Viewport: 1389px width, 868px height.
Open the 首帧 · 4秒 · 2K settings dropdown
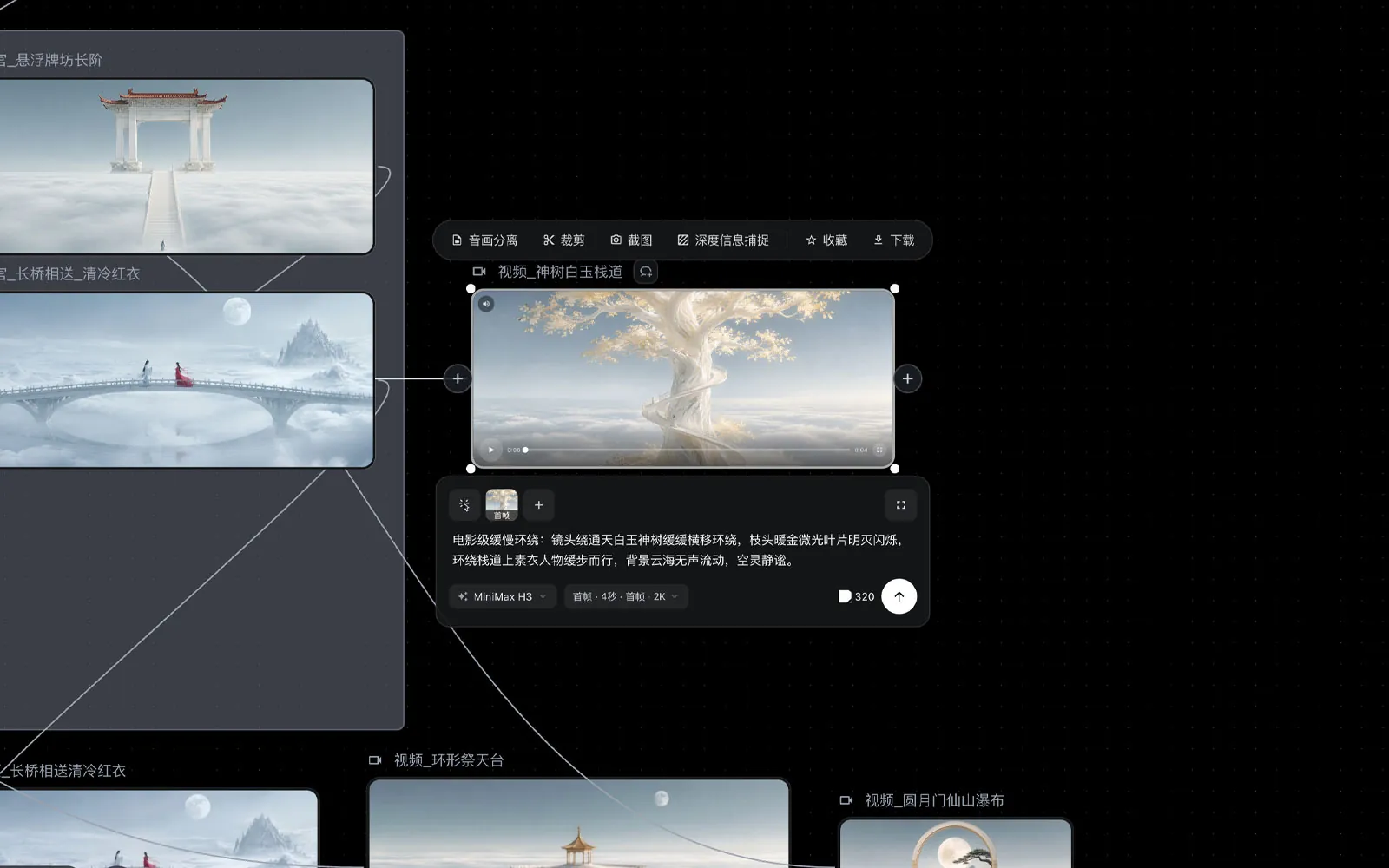tap(626, 596)
